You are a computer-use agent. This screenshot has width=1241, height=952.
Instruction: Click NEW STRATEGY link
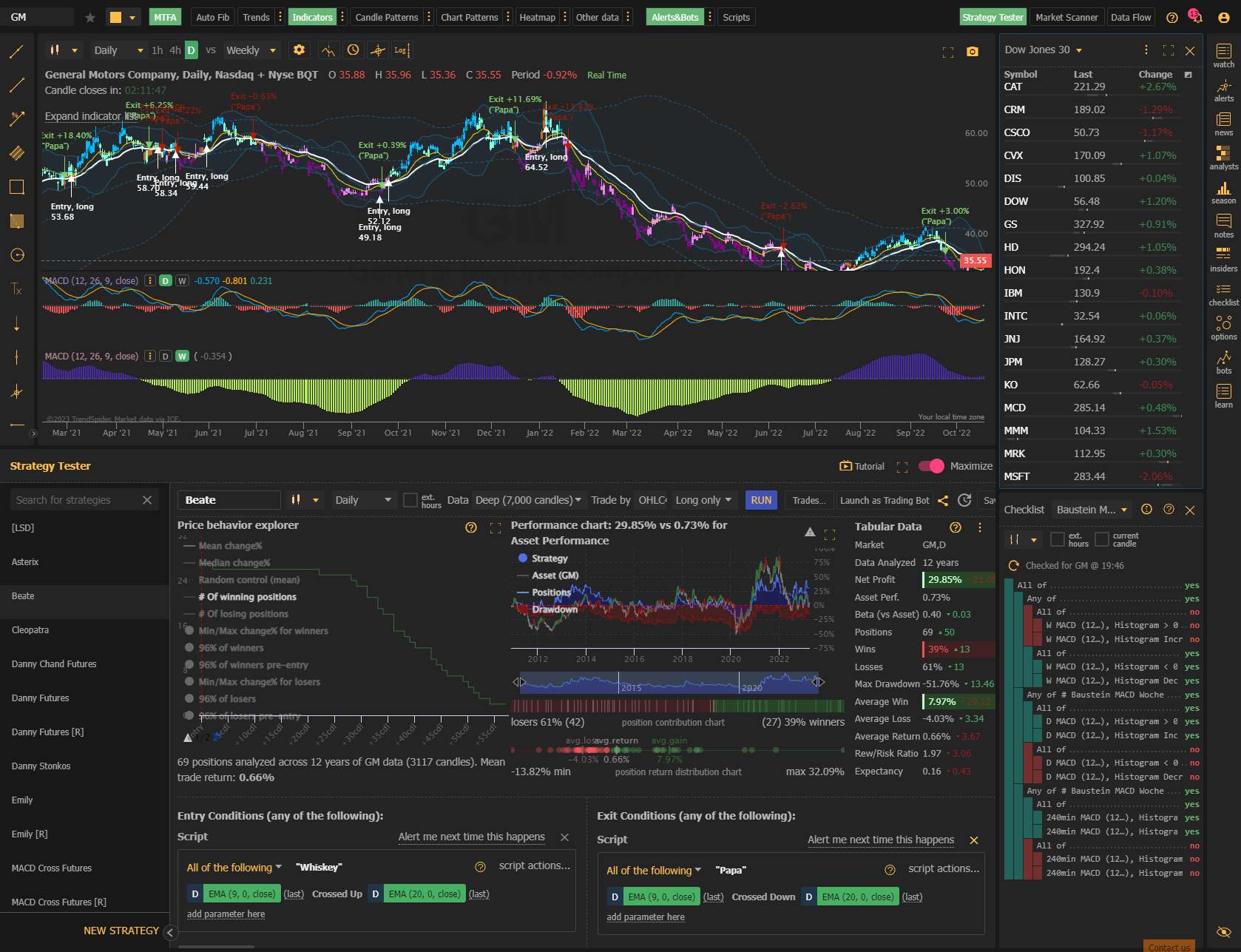121,931
